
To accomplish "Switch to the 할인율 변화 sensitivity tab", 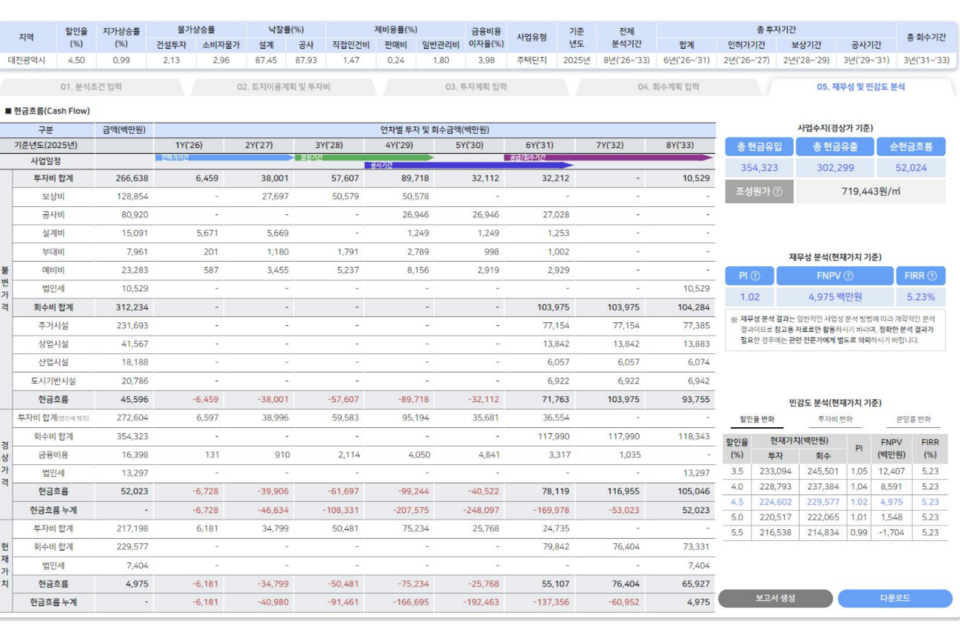I will tap(755, 419).
